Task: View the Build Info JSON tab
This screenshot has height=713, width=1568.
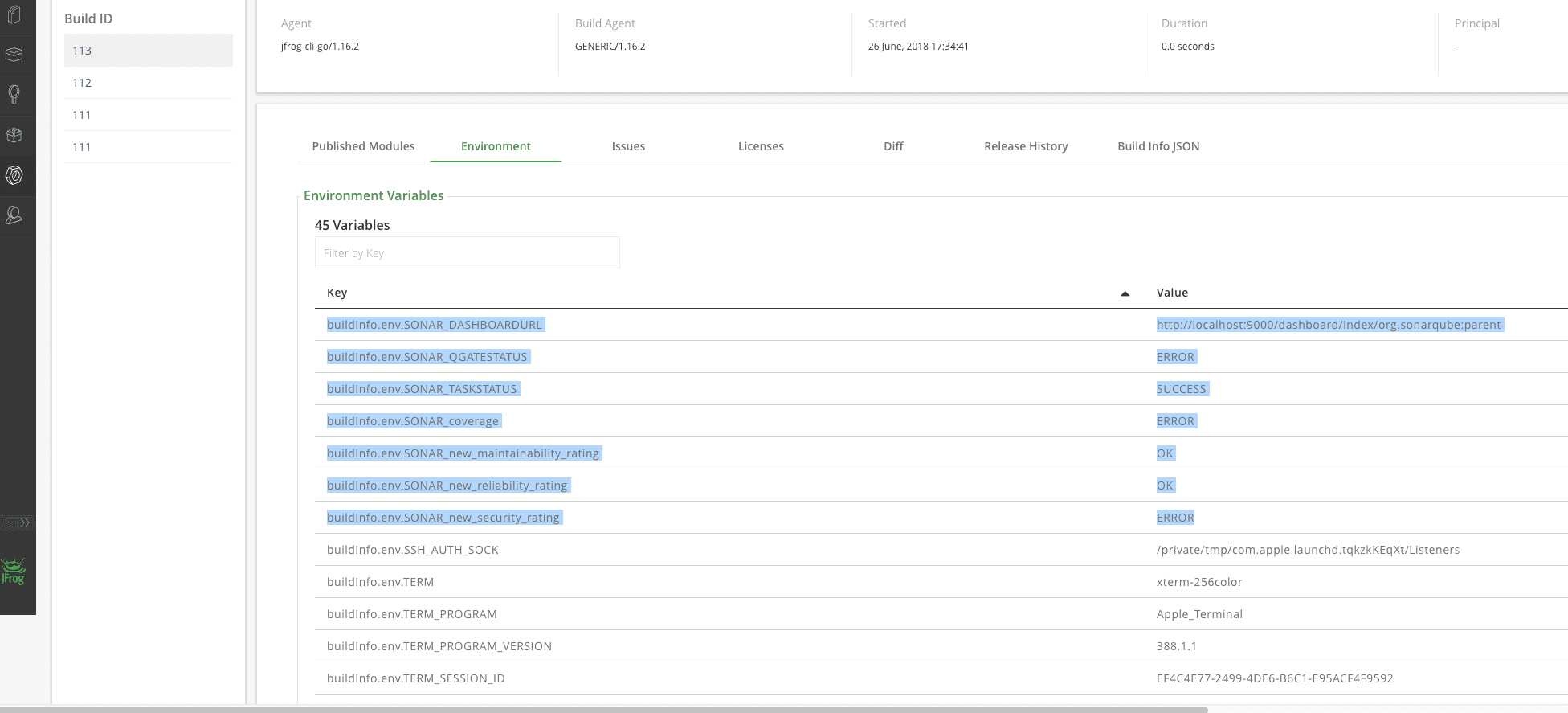Action: (1158, 146)
